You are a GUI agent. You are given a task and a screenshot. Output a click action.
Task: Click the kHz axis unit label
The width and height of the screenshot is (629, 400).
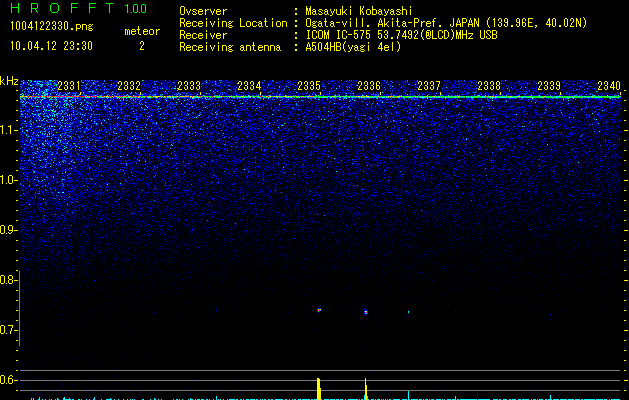(9, 81)
